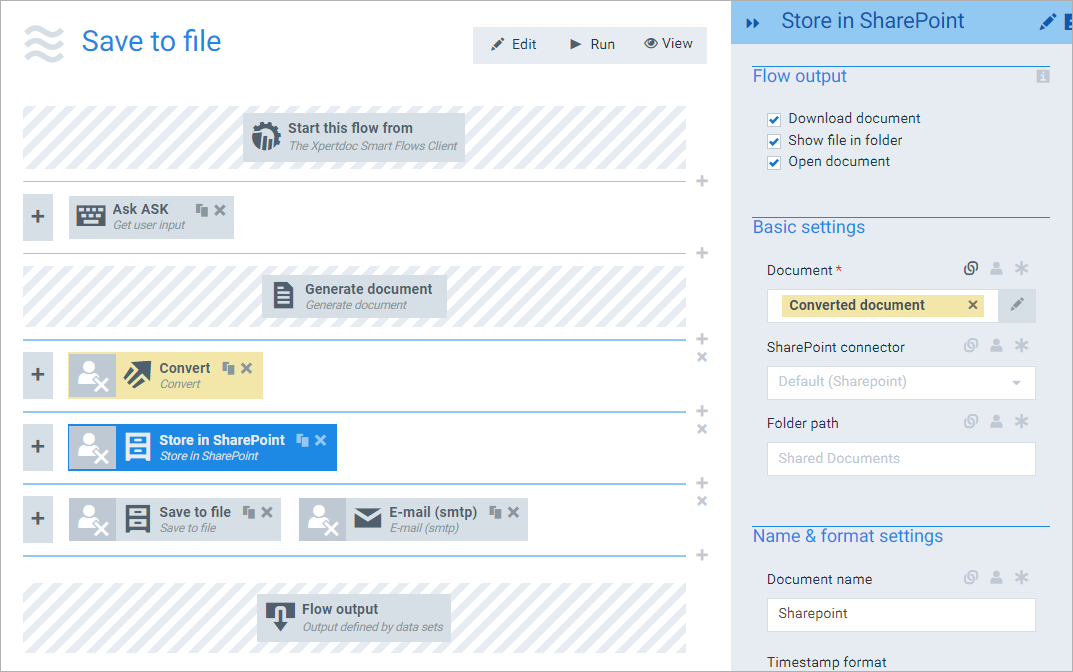Add a step in the Convert row
1073x672 pixels.
(38, 375)
